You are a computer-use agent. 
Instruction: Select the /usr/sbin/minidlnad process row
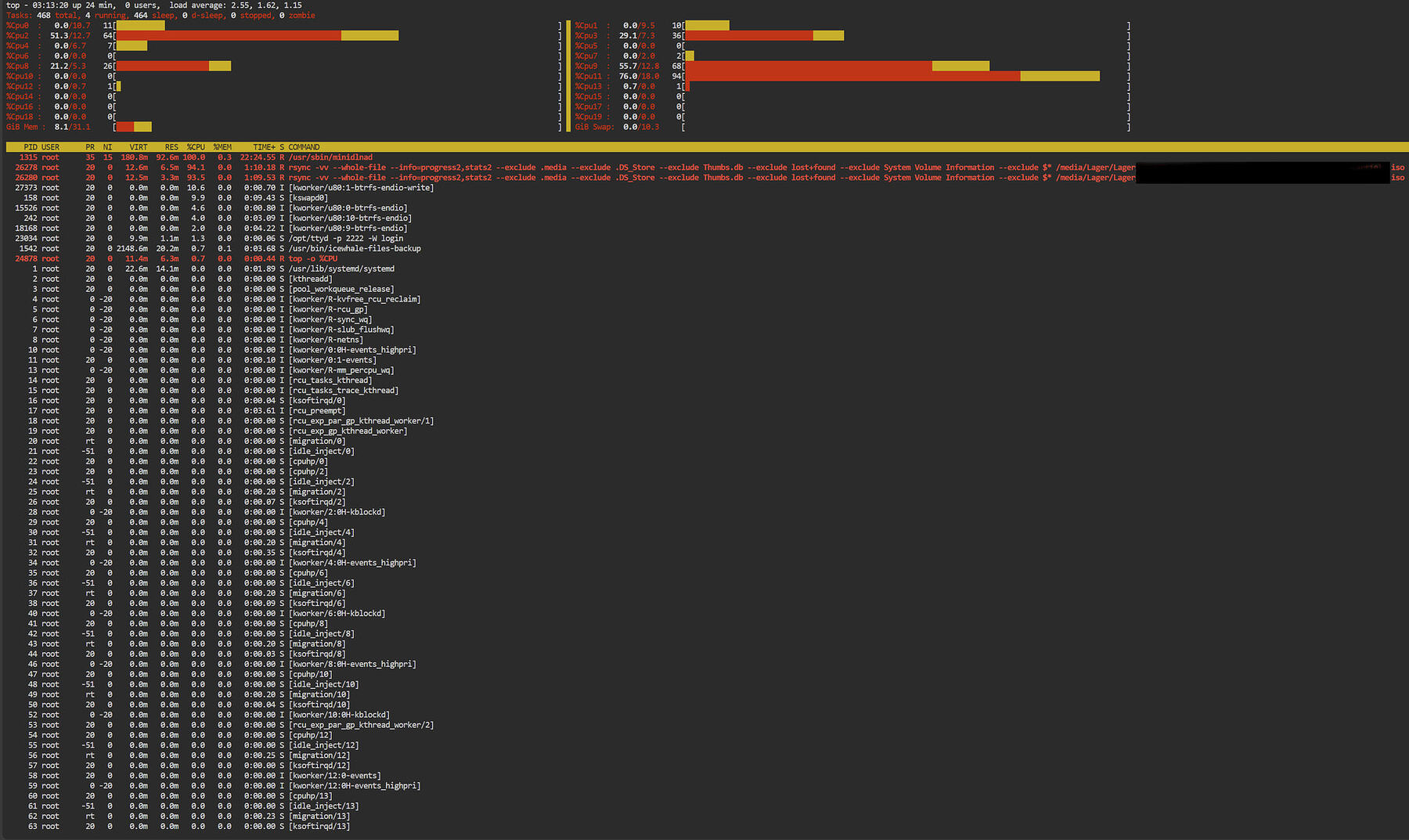pos(330,157)
